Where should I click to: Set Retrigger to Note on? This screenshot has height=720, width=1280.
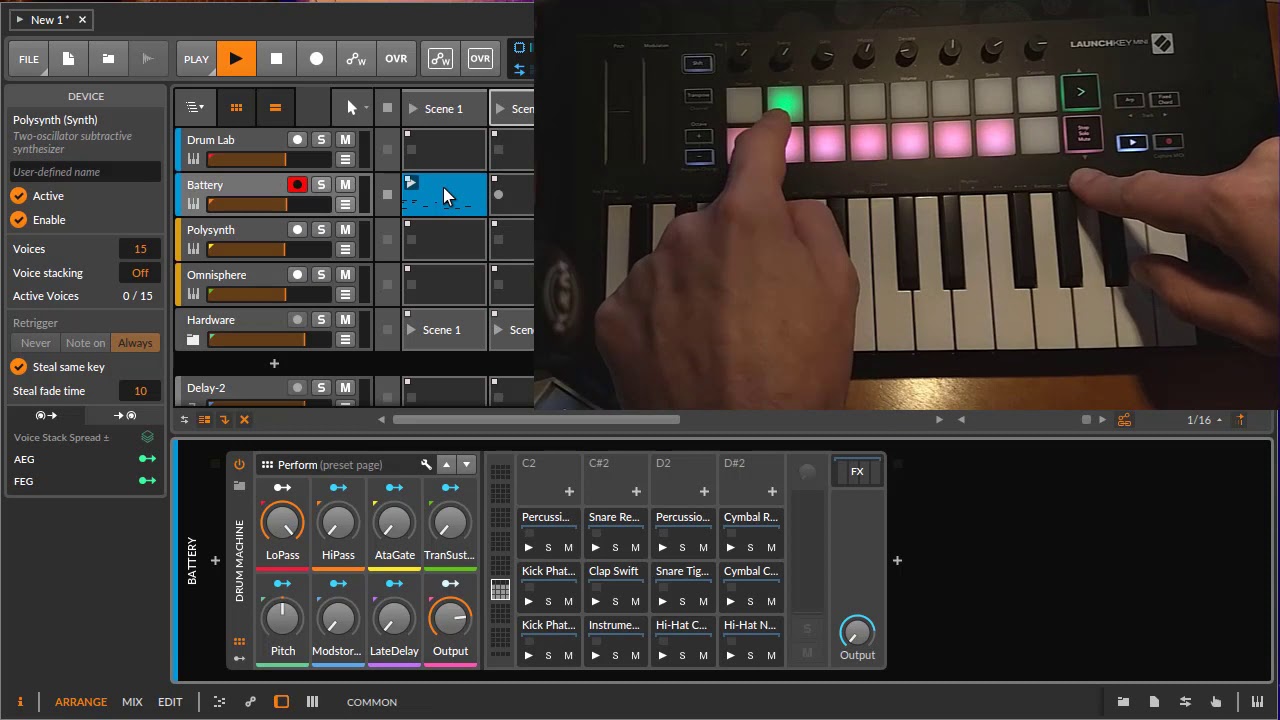click(x=85, y=343)
